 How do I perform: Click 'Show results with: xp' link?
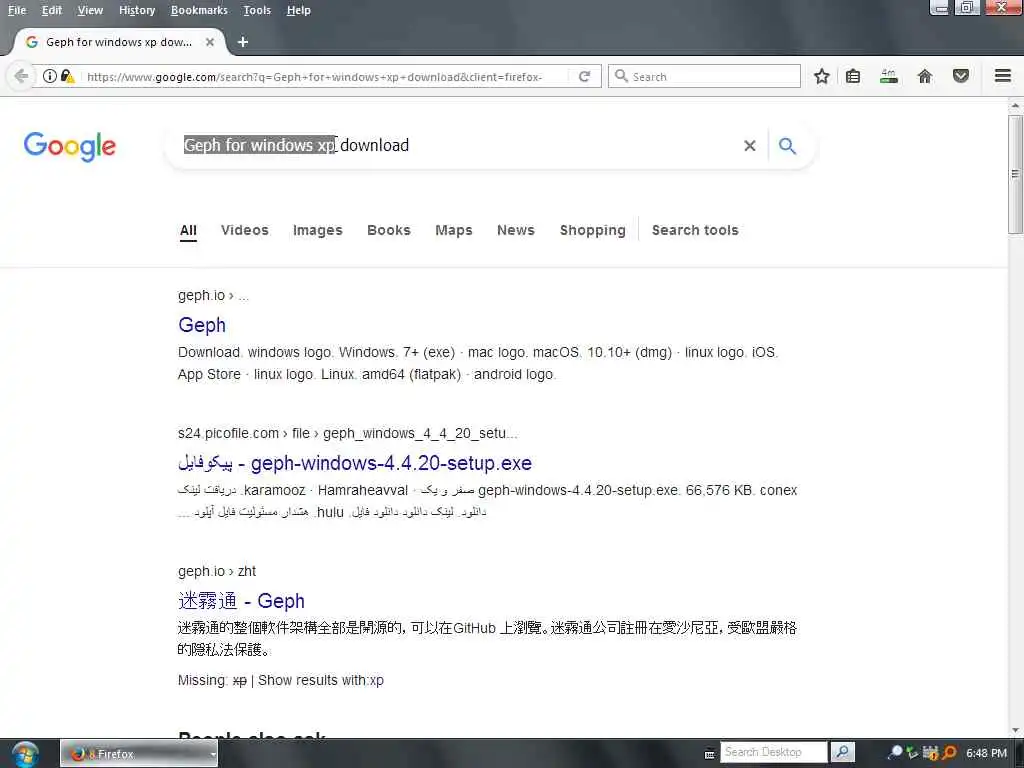pyautogui.click(x=321, y=680)
